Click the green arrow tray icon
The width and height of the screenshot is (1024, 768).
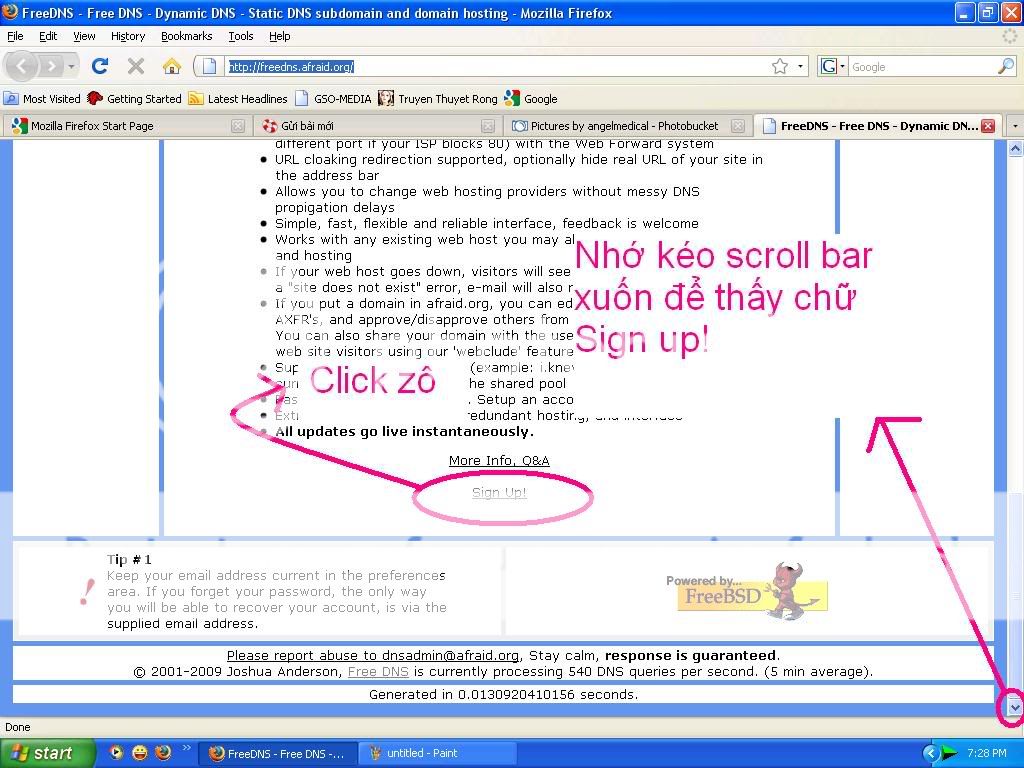point(949,754)
